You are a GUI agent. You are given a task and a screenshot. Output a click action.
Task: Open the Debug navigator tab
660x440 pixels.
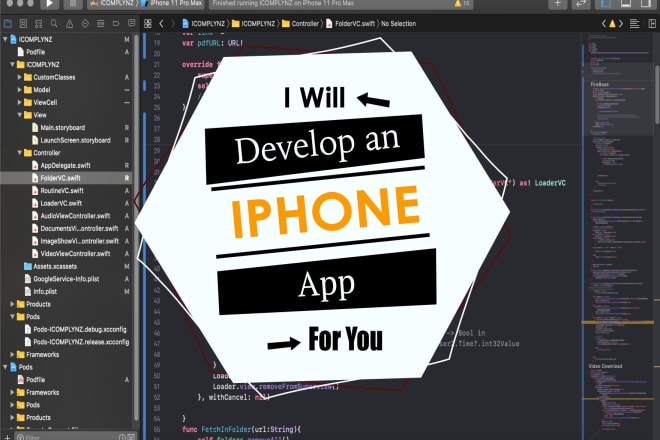[x=101, y=24]
